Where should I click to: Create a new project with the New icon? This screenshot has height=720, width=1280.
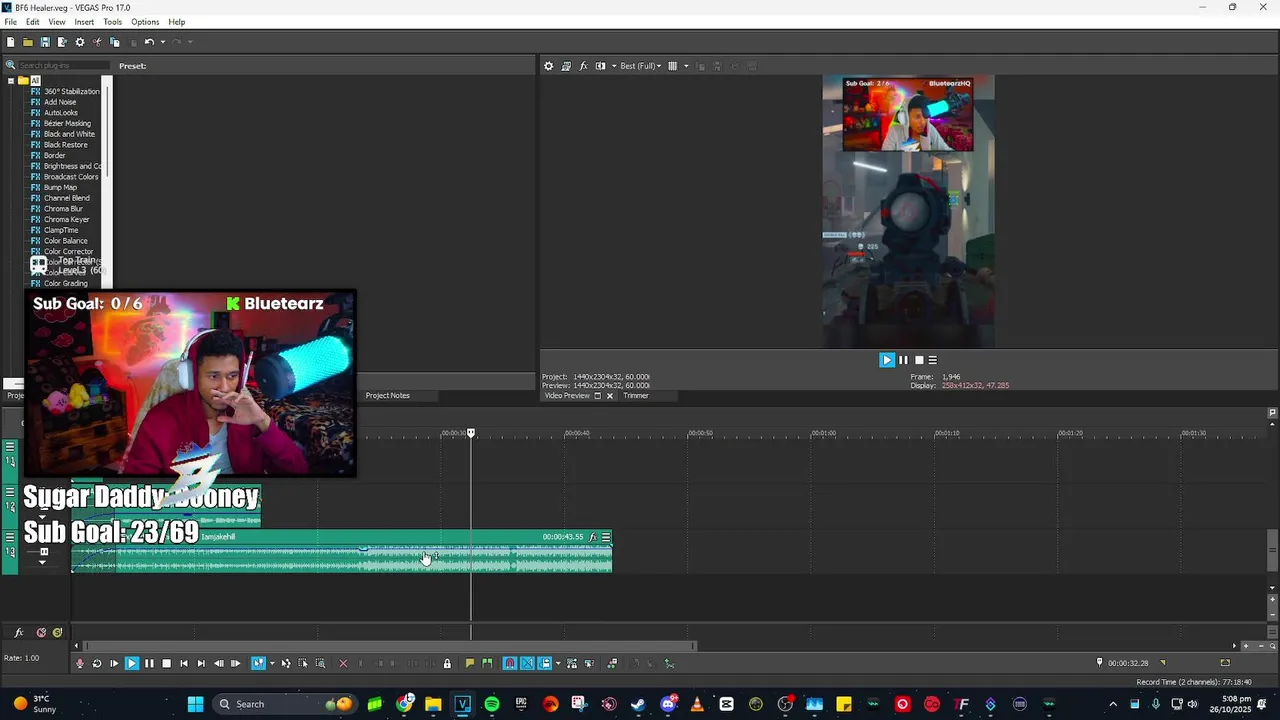[x=10, y=42]
